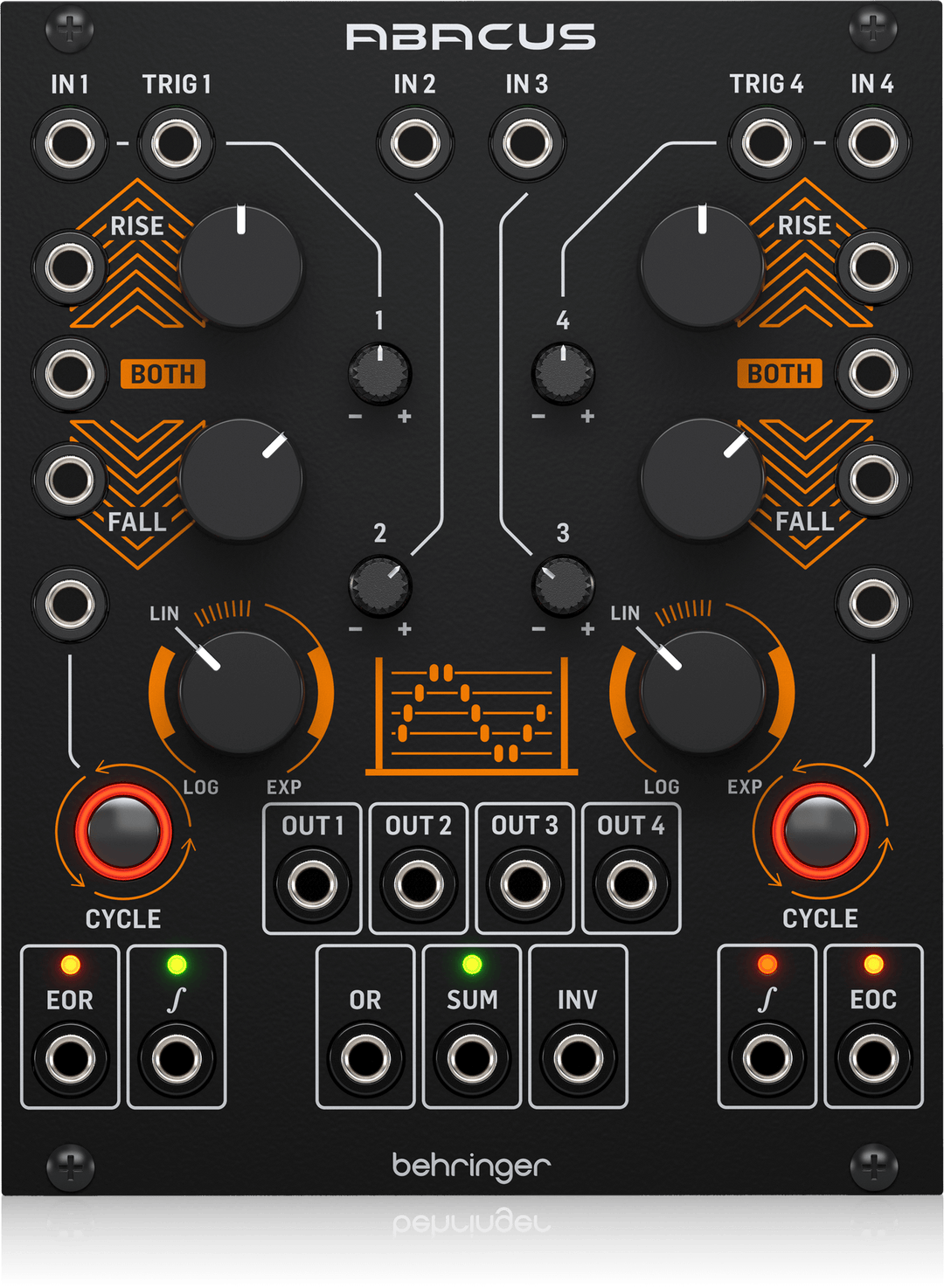This screenshot has height=1288, width=944.
Task: Click the right BOTH CV input jack
Action: (x=873, y=374)
